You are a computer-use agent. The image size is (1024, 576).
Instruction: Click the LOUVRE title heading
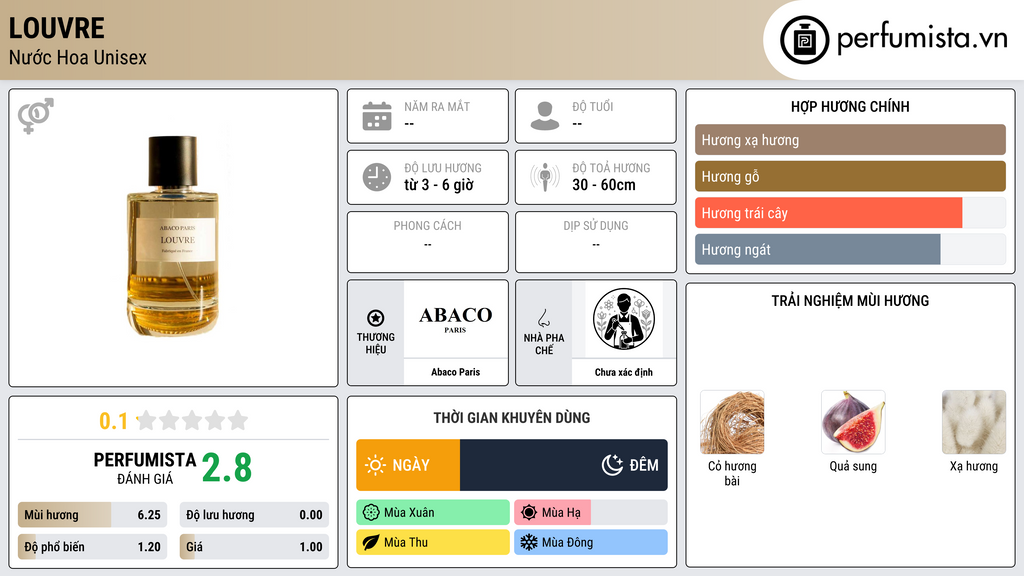(x=56, y=28)
